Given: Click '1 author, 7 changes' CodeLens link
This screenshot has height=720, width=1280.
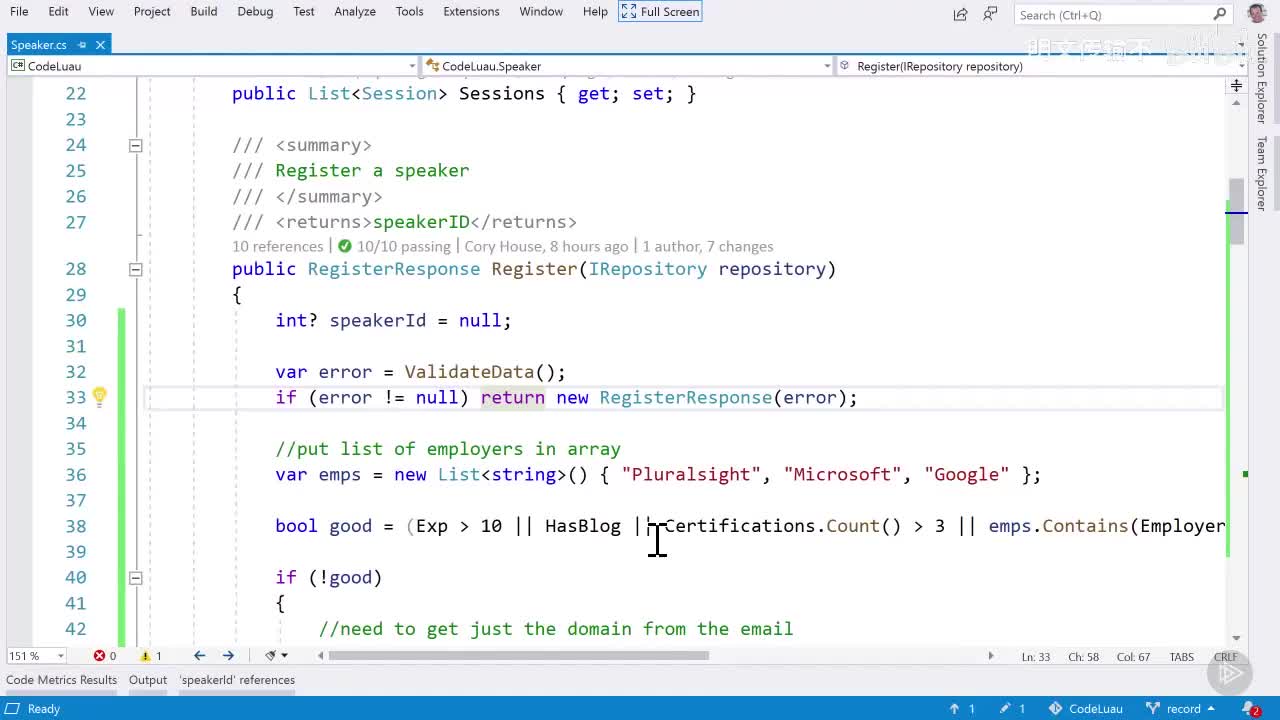Looking at the screenshot, I should pos(708,246).
